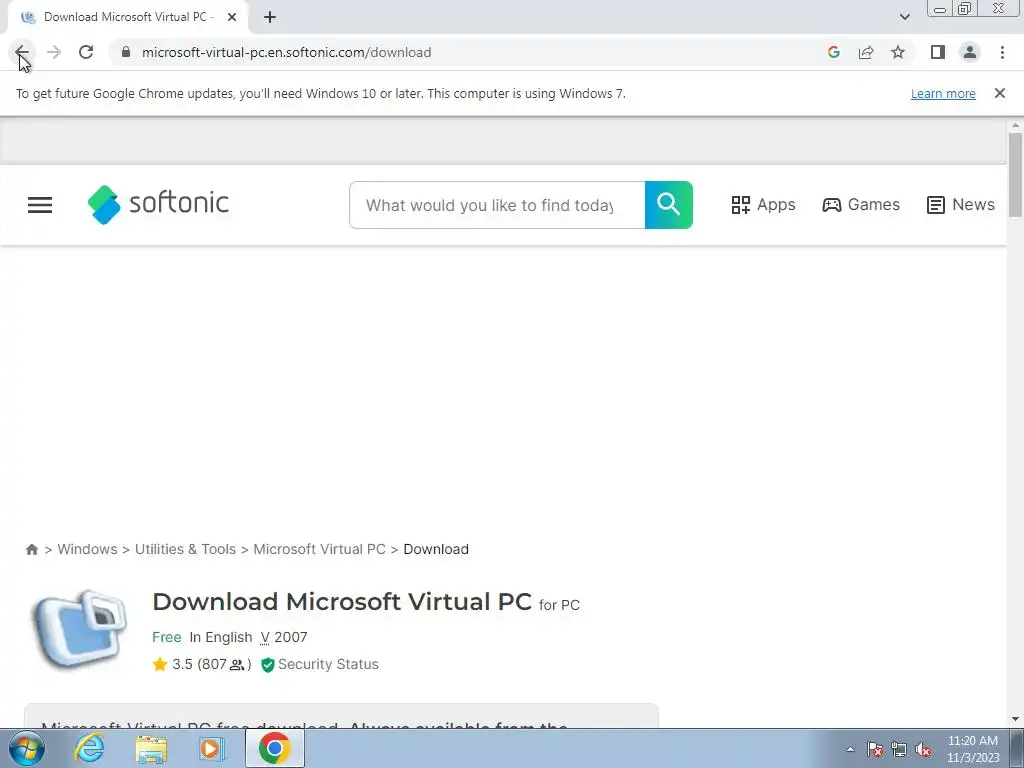The width and height of the screenshot is (1024, 768).
Task: Click the Google icon in address bar
Action: click(833, 52)
